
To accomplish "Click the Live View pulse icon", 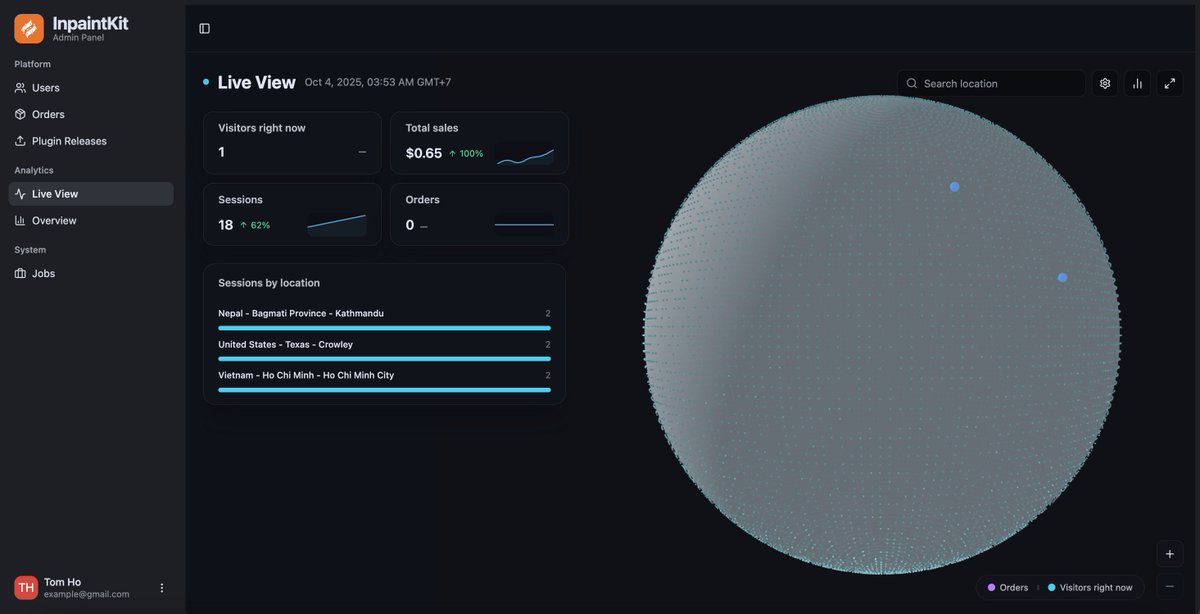I will click(x=20, y=194).
